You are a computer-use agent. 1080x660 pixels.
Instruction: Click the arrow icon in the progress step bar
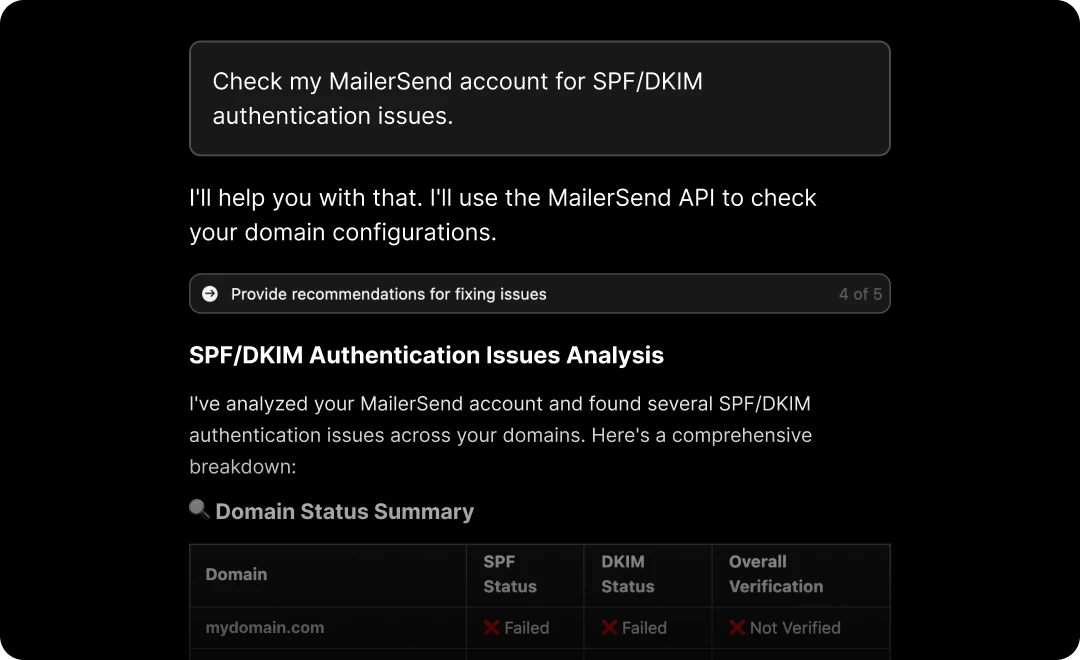(210, 294)
